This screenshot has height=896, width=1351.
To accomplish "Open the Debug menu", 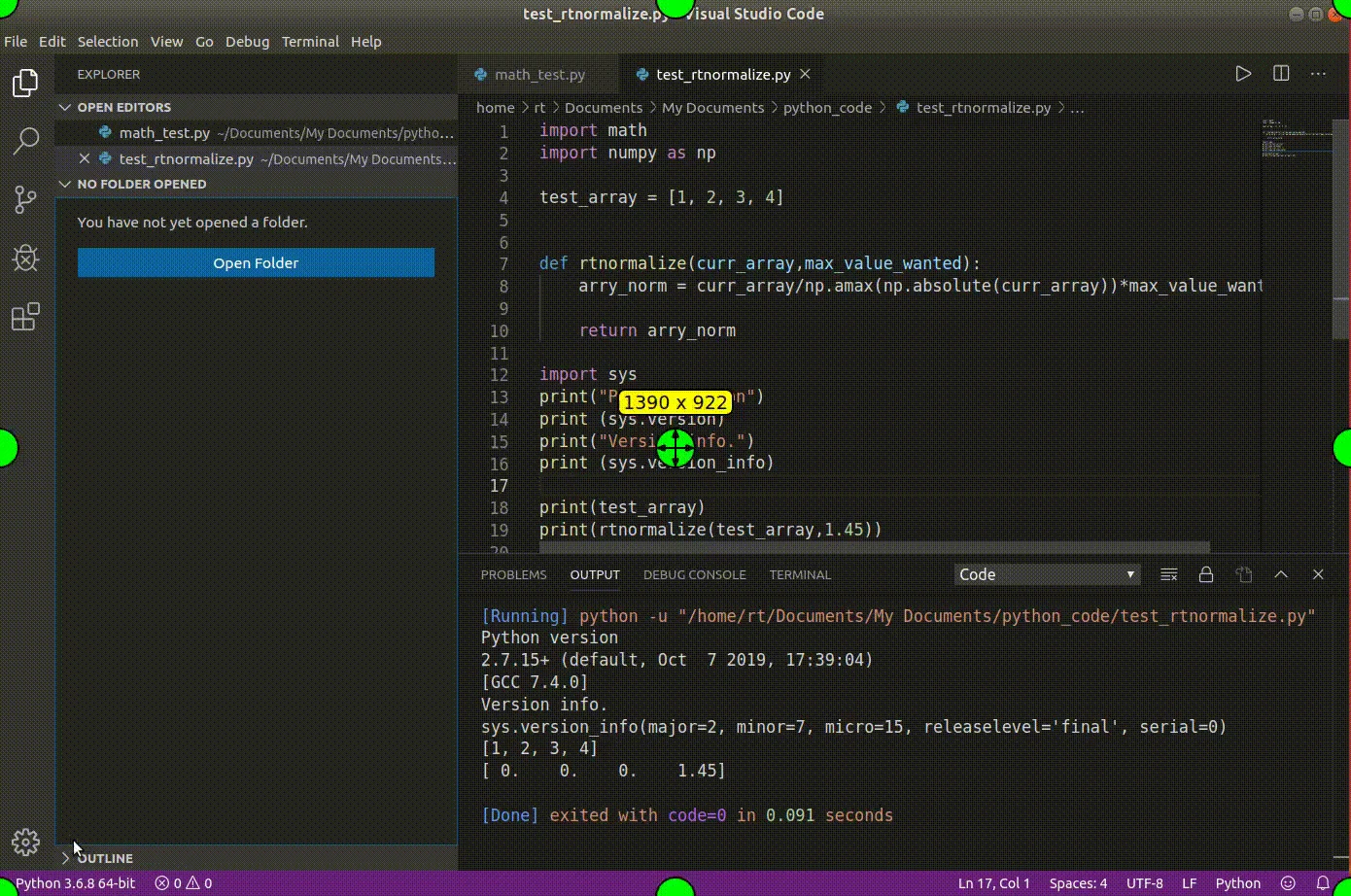I will [248, 42].
